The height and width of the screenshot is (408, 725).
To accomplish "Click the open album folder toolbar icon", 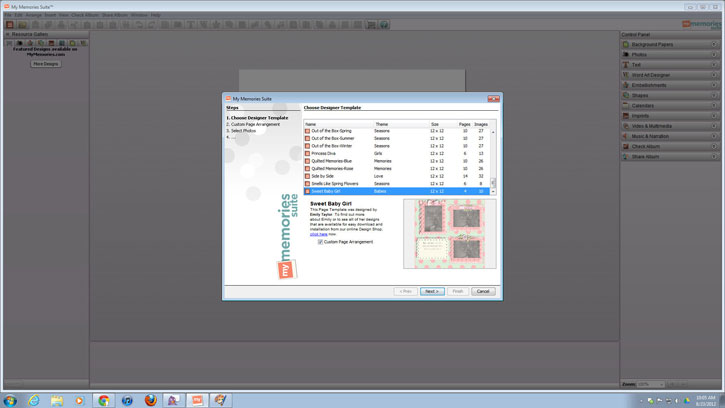I will [22, 25].
